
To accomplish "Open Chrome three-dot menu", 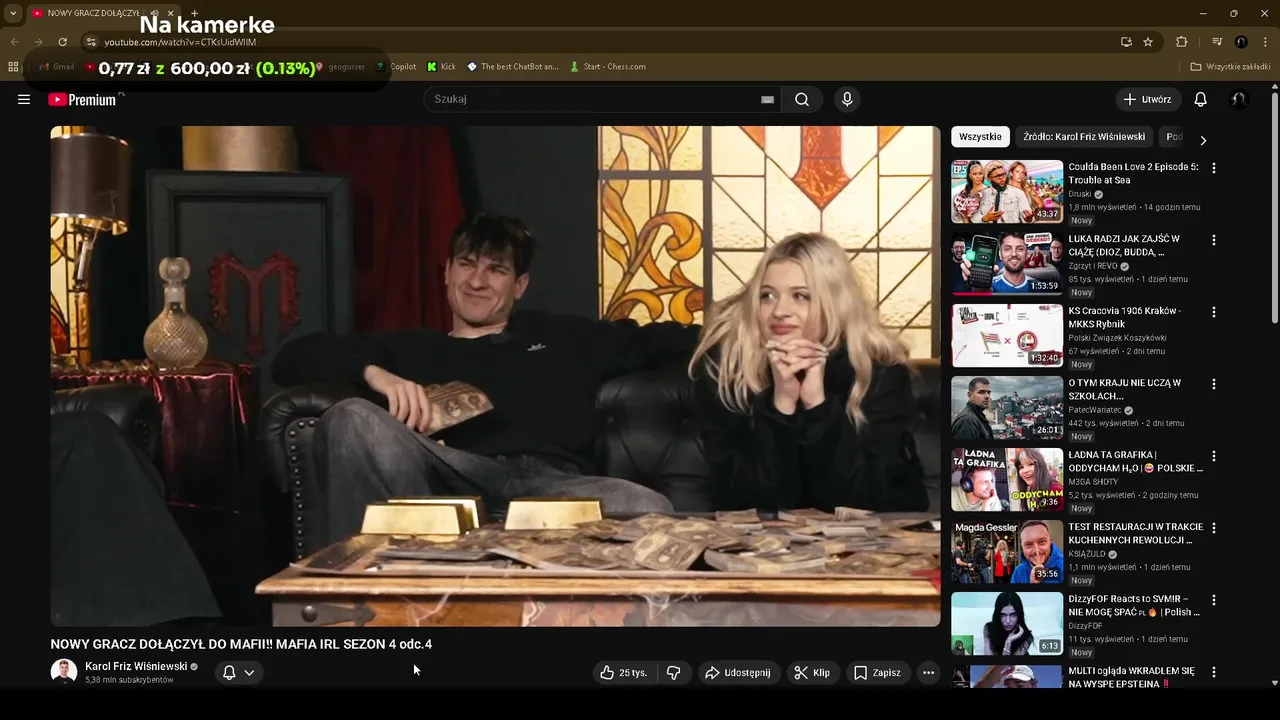I will pyautogui.click(x=1266, y=42).
